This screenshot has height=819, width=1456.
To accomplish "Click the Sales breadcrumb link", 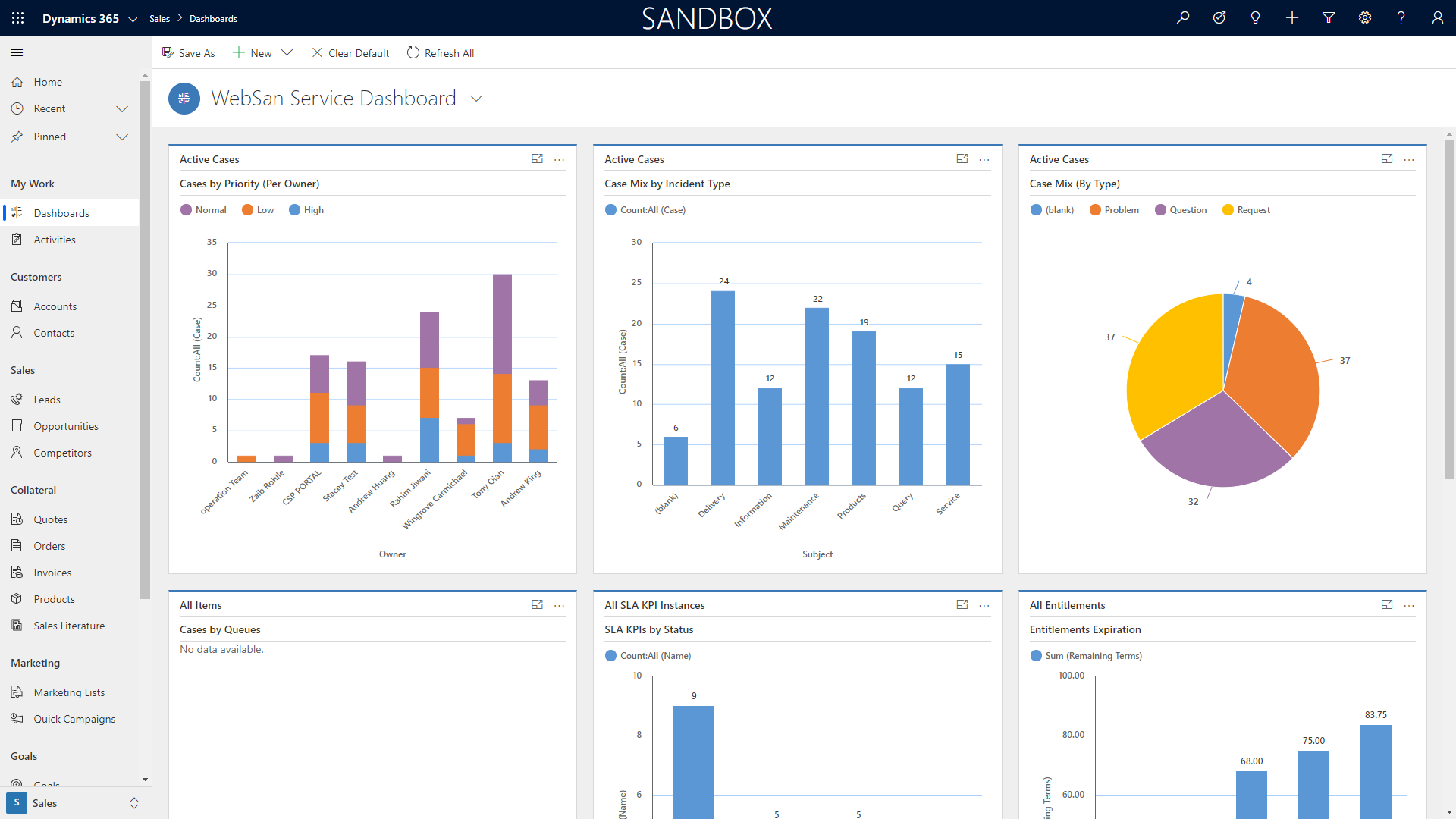I will 159,19.
